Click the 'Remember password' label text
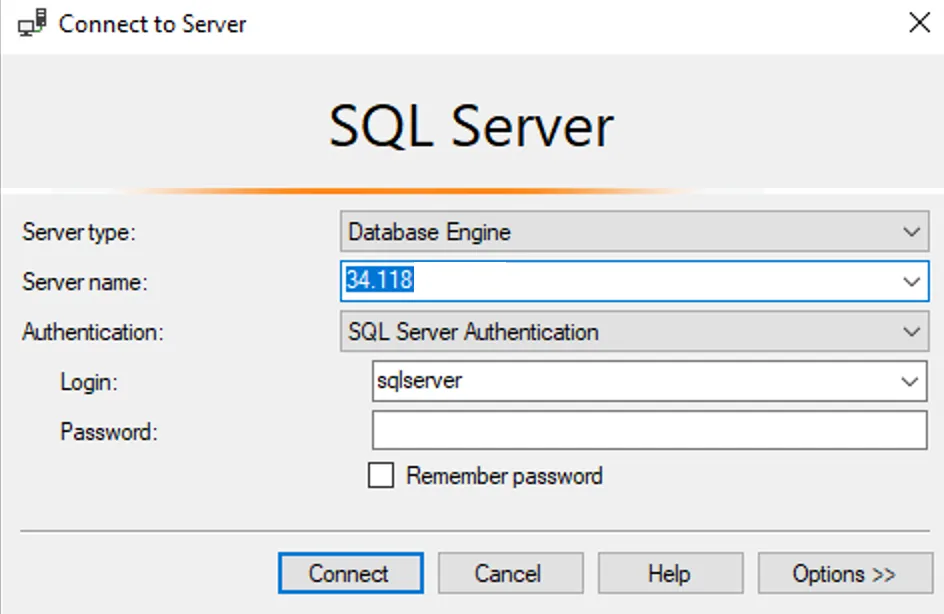 point(505,476)
